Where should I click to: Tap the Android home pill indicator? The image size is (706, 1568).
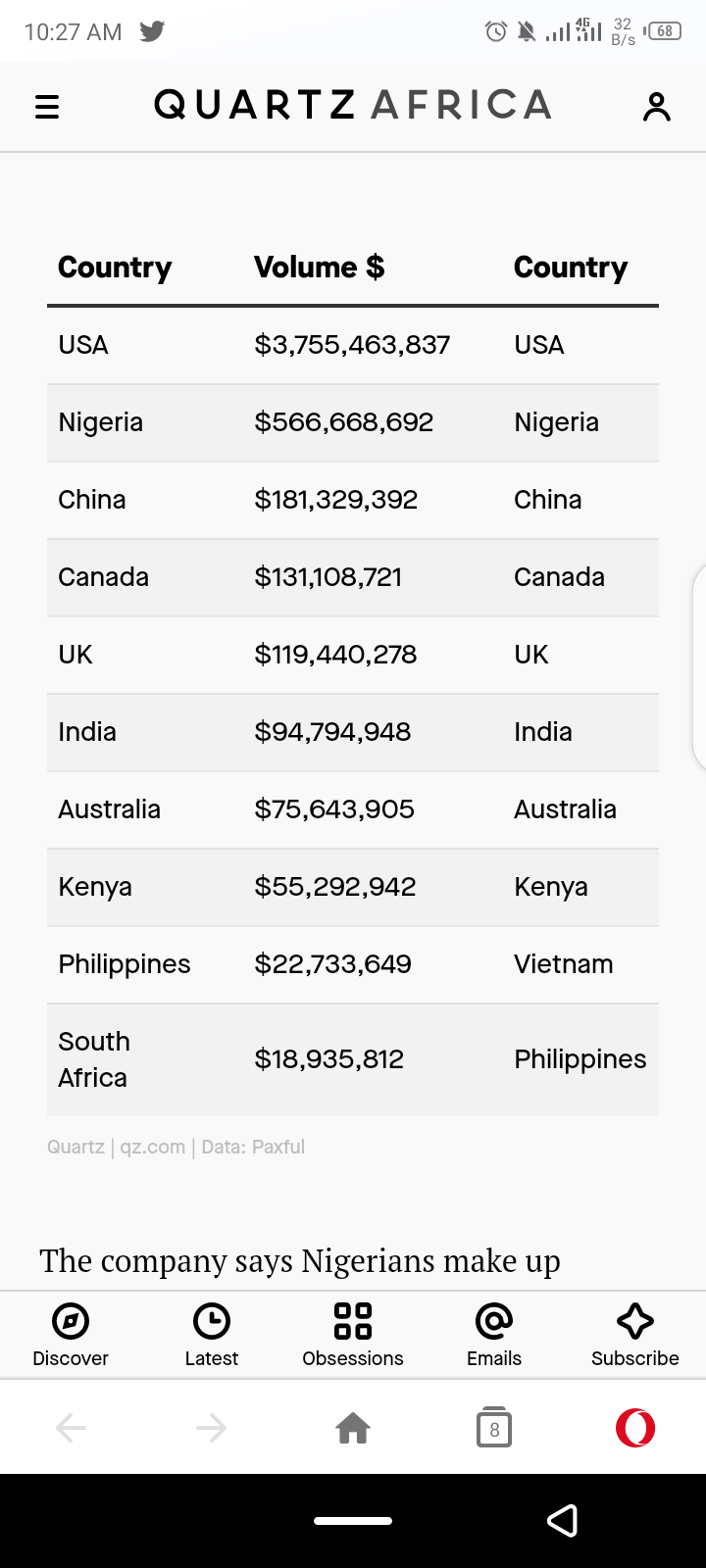click(353, 1521)
